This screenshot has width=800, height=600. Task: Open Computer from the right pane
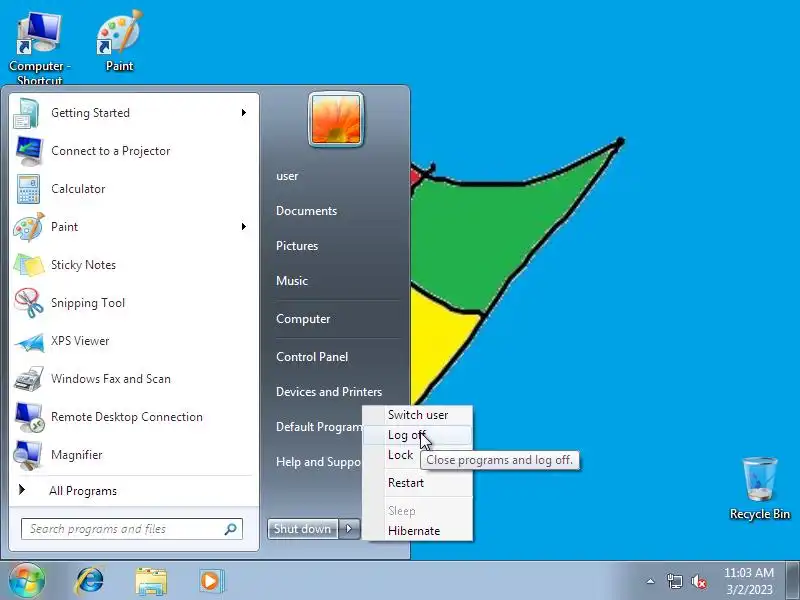[303, 319]
